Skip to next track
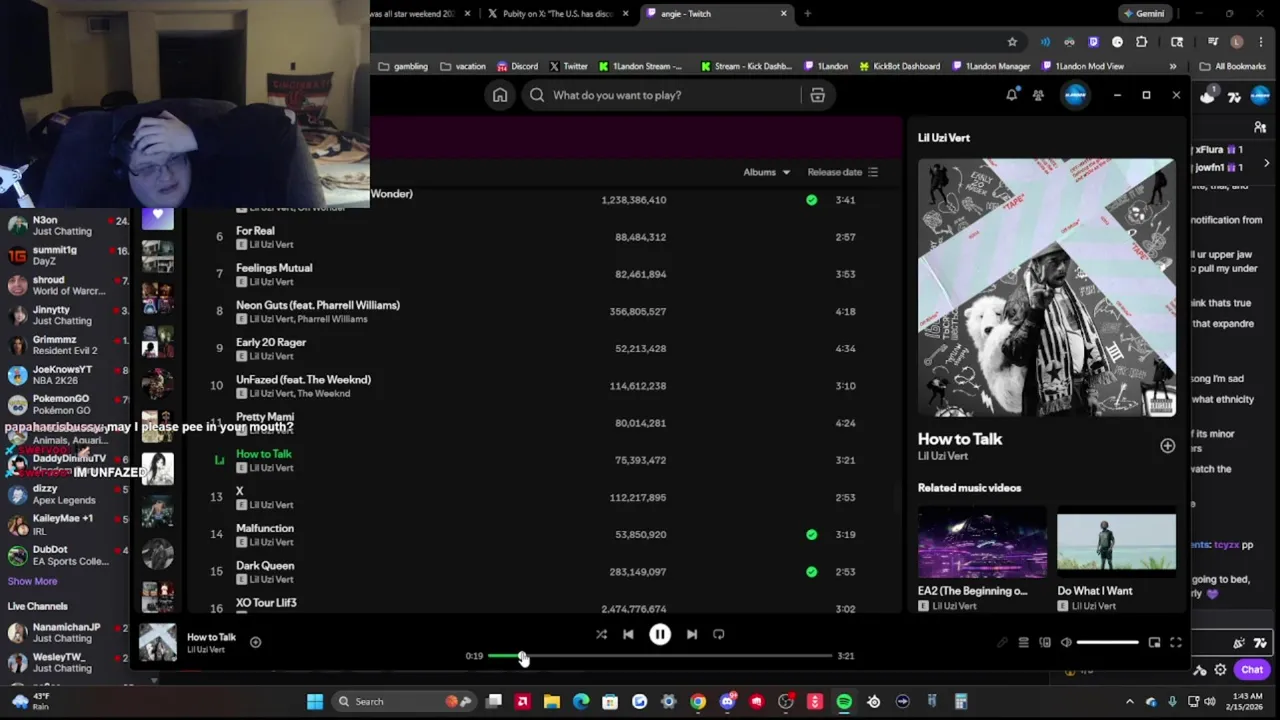 (692, 634)
